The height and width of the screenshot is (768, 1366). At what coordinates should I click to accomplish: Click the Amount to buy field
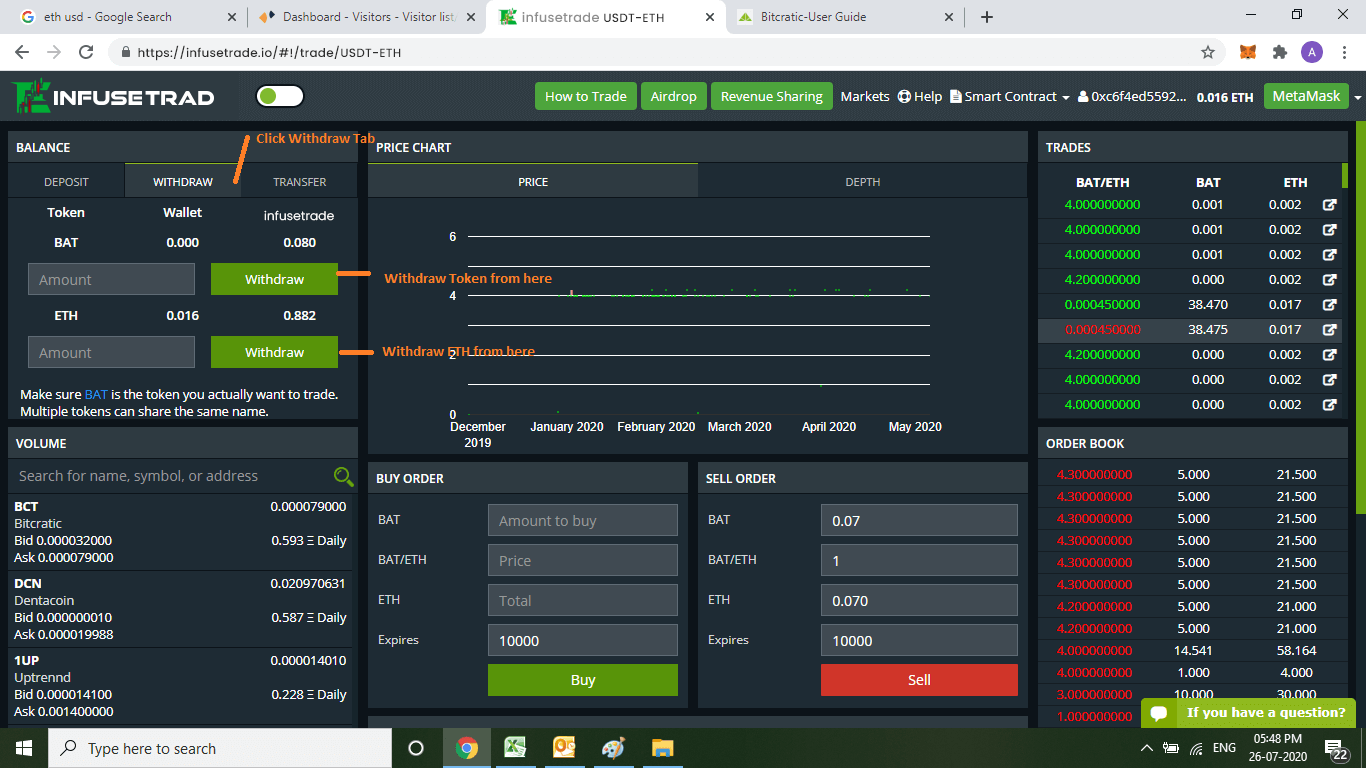tap(583, 520)
